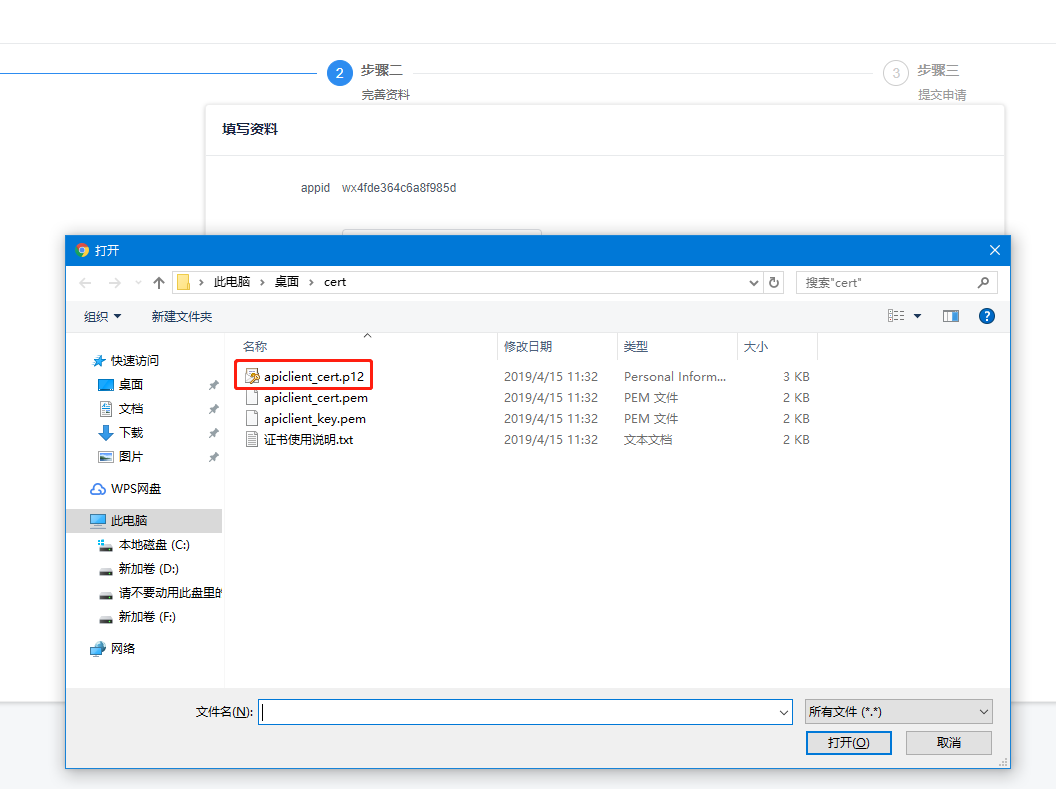Sort by the 名称 column header
This screenshot has height=789, width=1056.
click(x=255, y=347)
